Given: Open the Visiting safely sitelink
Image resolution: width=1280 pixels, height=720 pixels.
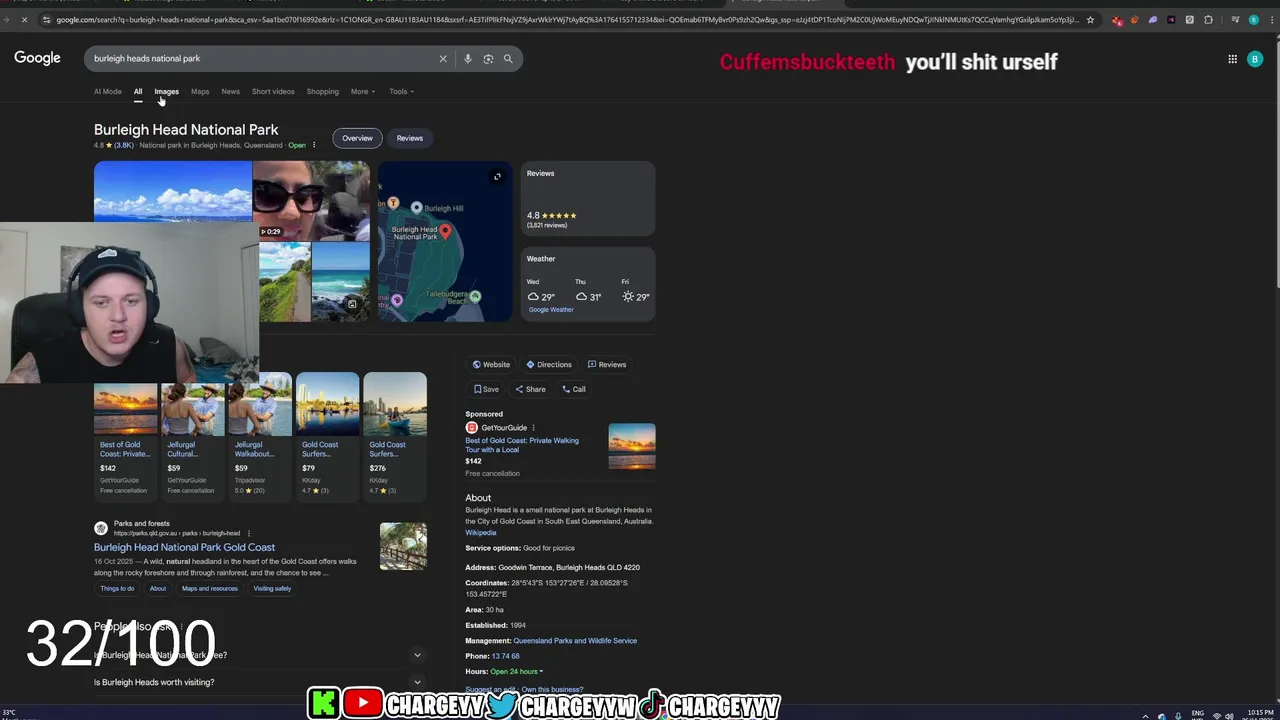Looking at the screenshot, I should point(272,589).
